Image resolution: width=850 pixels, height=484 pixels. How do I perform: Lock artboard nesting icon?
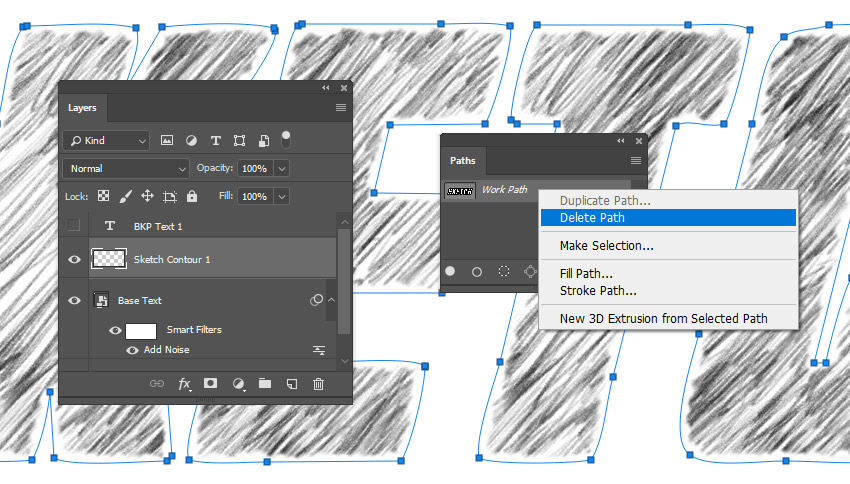tap(170, 196)
